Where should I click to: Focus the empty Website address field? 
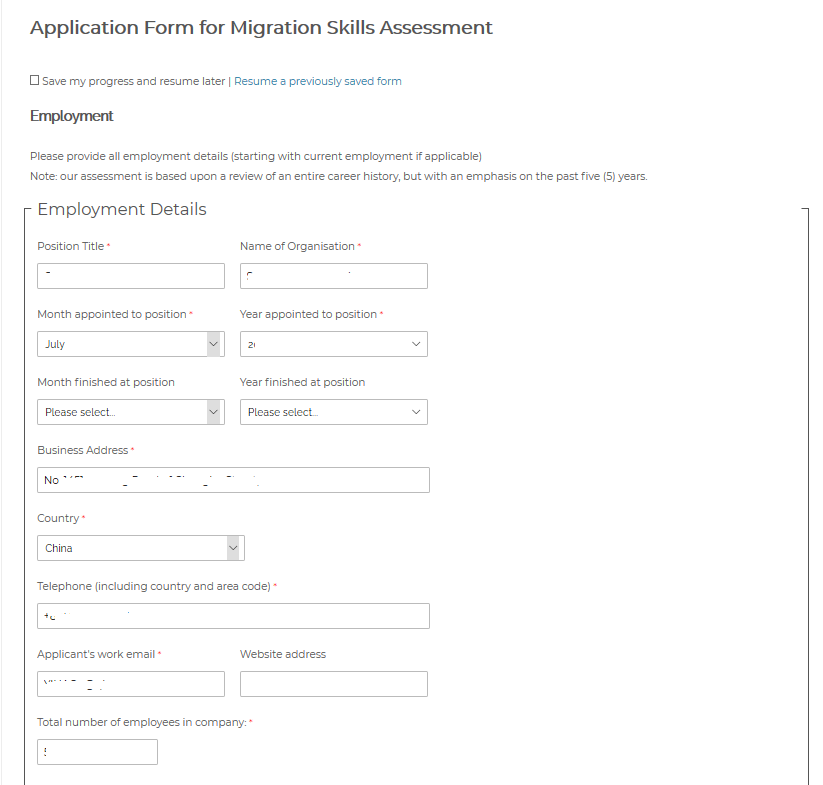[334, 684]
